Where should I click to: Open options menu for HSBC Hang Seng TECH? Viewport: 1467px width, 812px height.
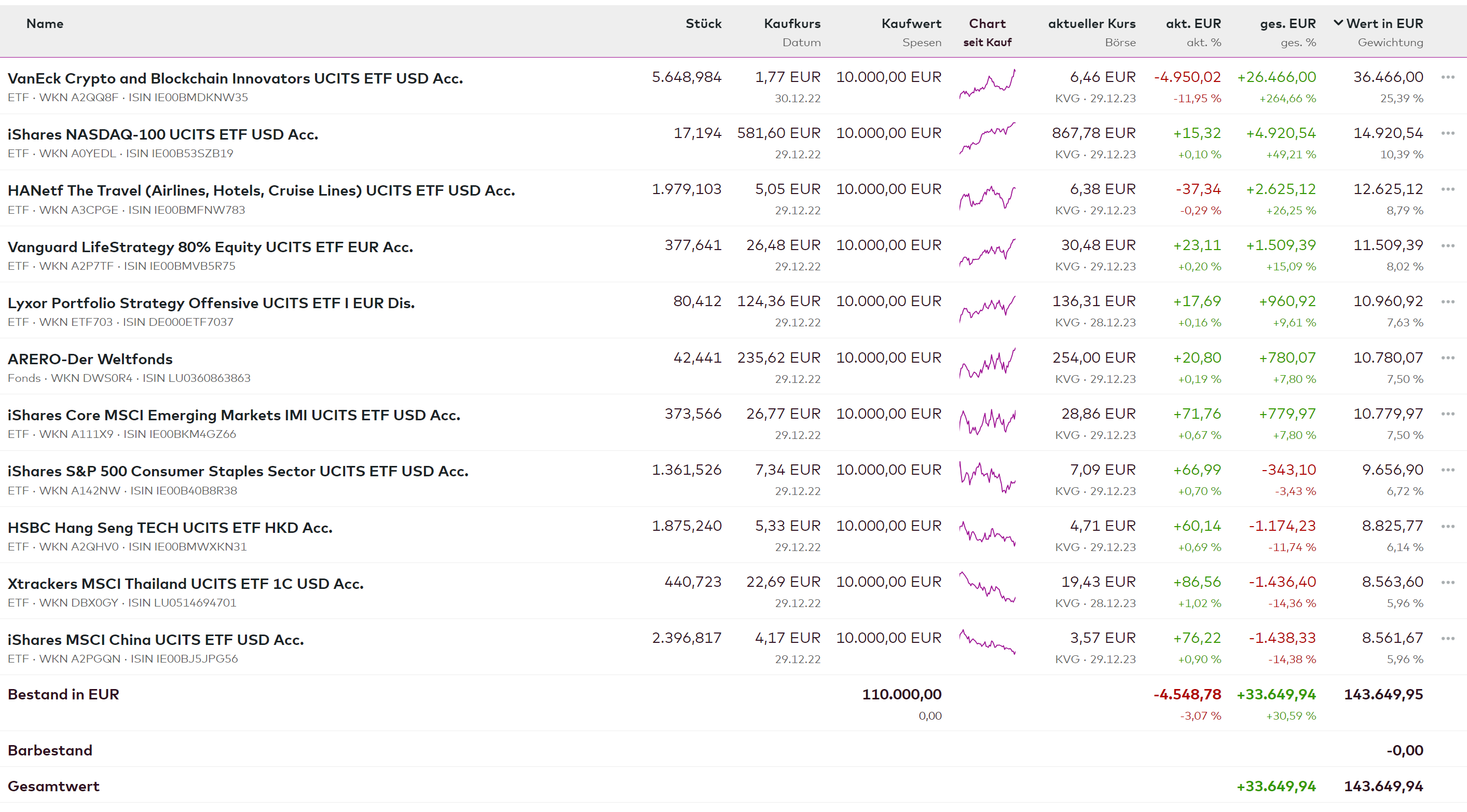pyautogui.click(x=1447, y=526)
